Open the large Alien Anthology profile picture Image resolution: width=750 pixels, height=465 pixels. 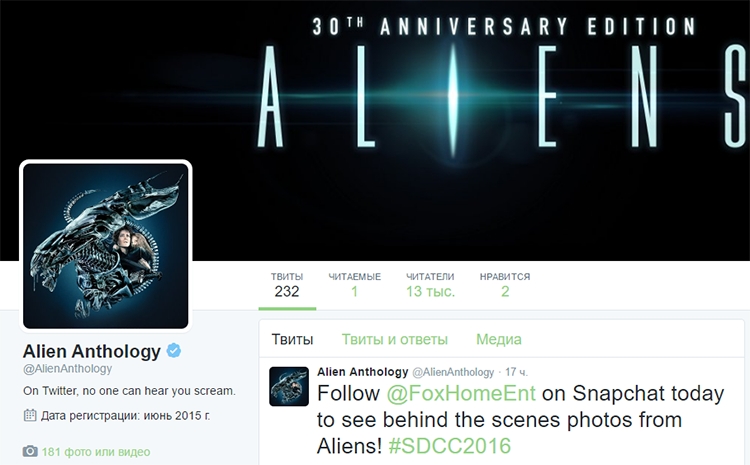[x=106, y=246]
